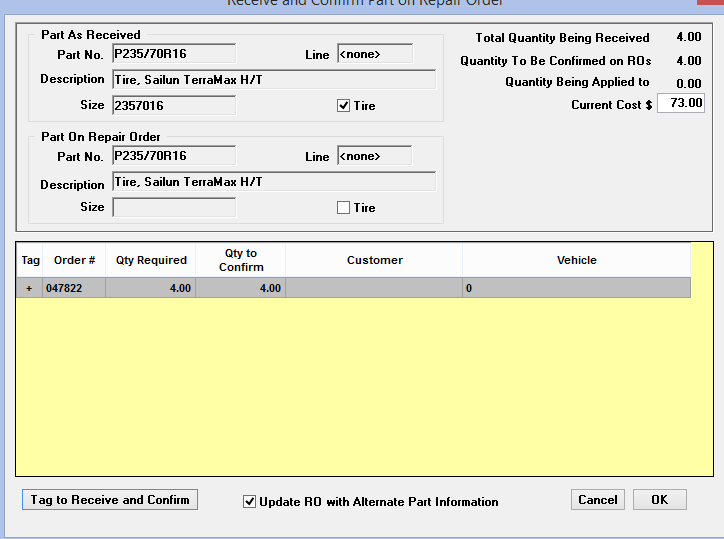Click the Vehicle column header
This screenshot has width=724, height=539.
577,260
